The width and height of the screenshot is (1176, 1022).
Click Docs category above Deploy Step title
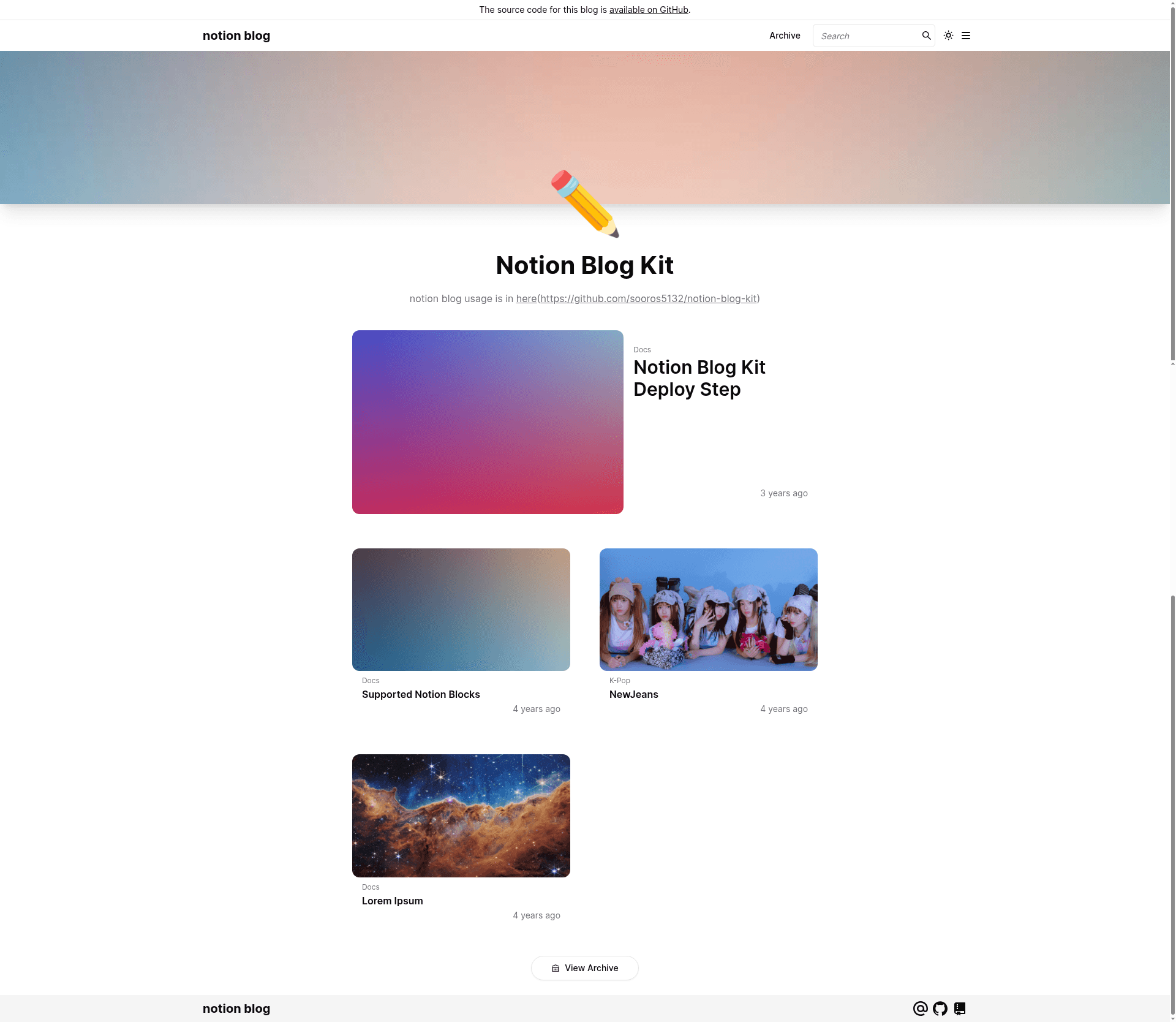(x=642, y=350)
